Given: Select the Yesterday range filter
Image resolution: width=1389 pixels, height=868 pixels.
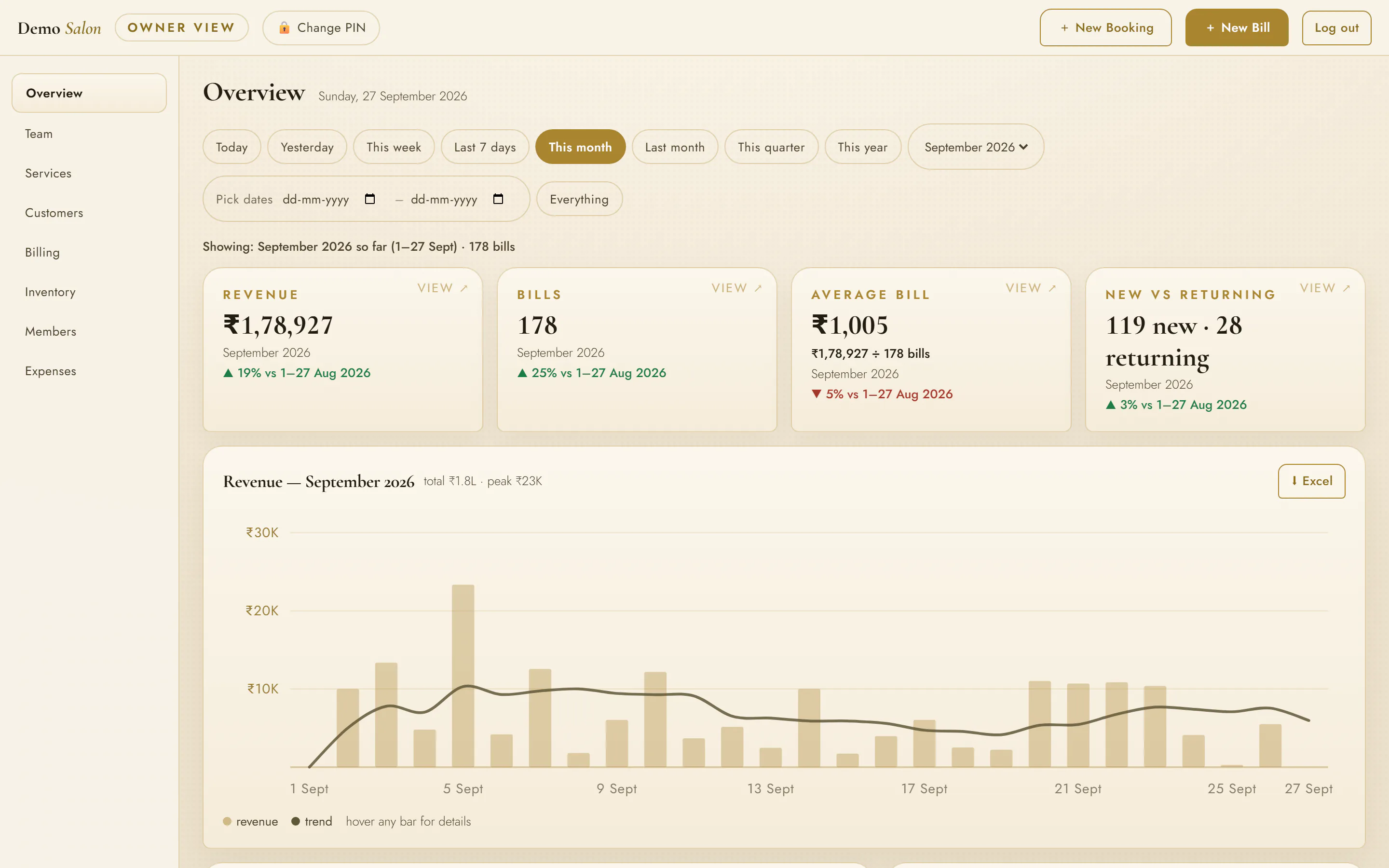Looking at the screenshot, I should pos(307,147).
